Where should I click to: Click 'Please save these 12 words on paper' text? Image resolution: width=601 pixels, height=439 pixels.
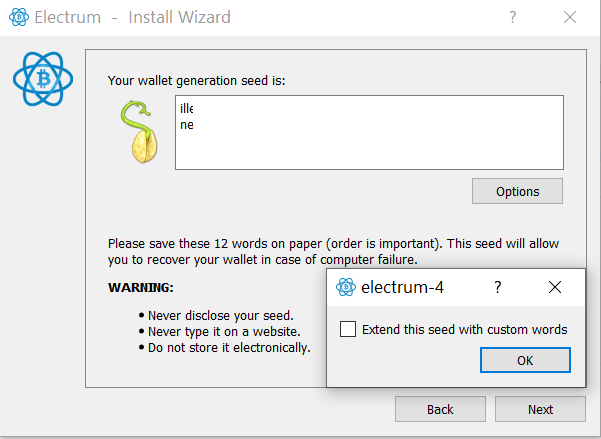[x=215, y=244]
